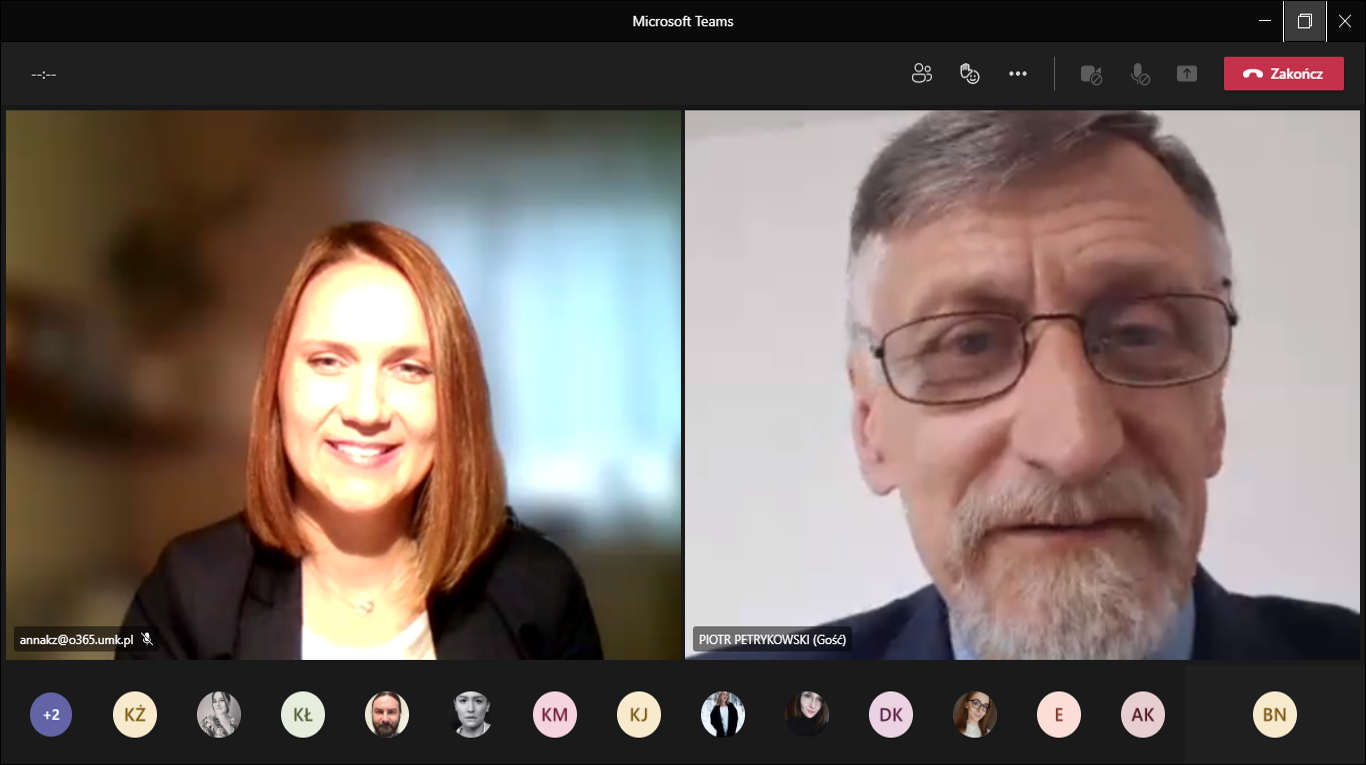
Task: Open the share content tray
Action: point(1187,74)
